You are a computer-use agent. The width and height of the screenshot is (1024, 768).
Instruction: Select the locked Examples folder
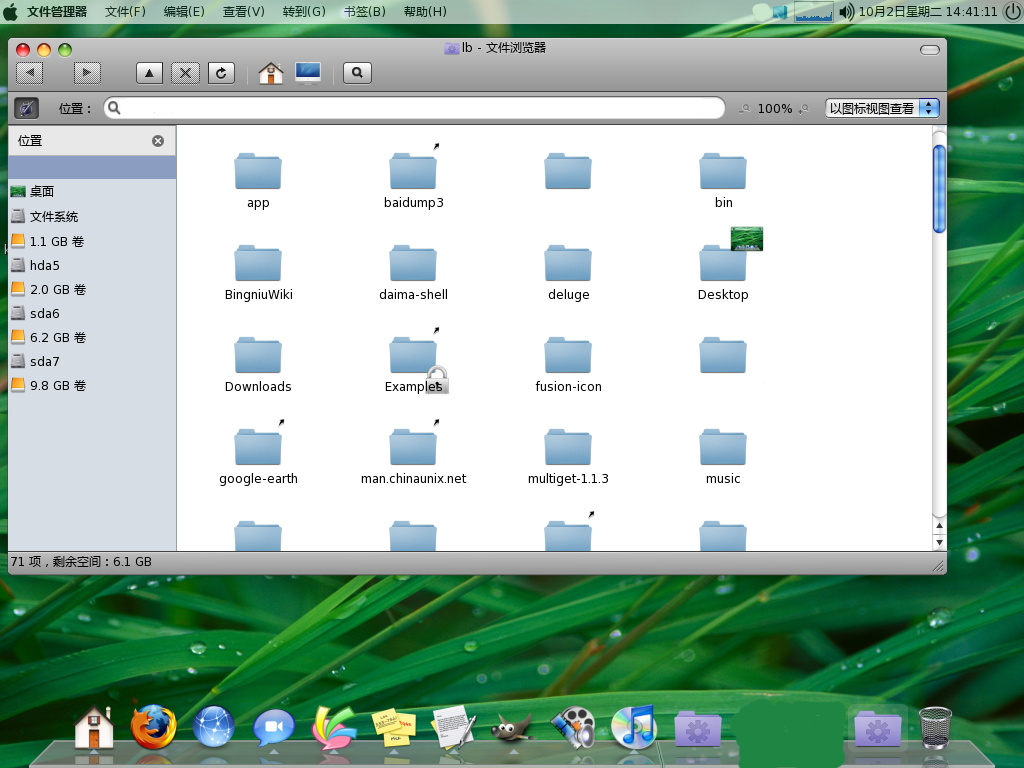click(413, 356)
